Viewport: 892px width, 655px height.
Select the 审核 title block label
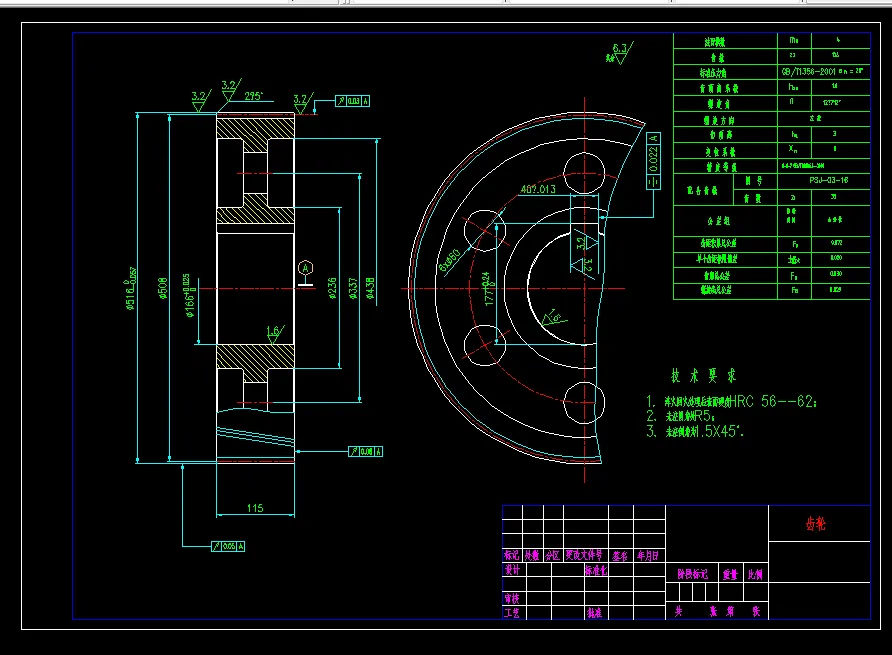click(x=511, y=599)
